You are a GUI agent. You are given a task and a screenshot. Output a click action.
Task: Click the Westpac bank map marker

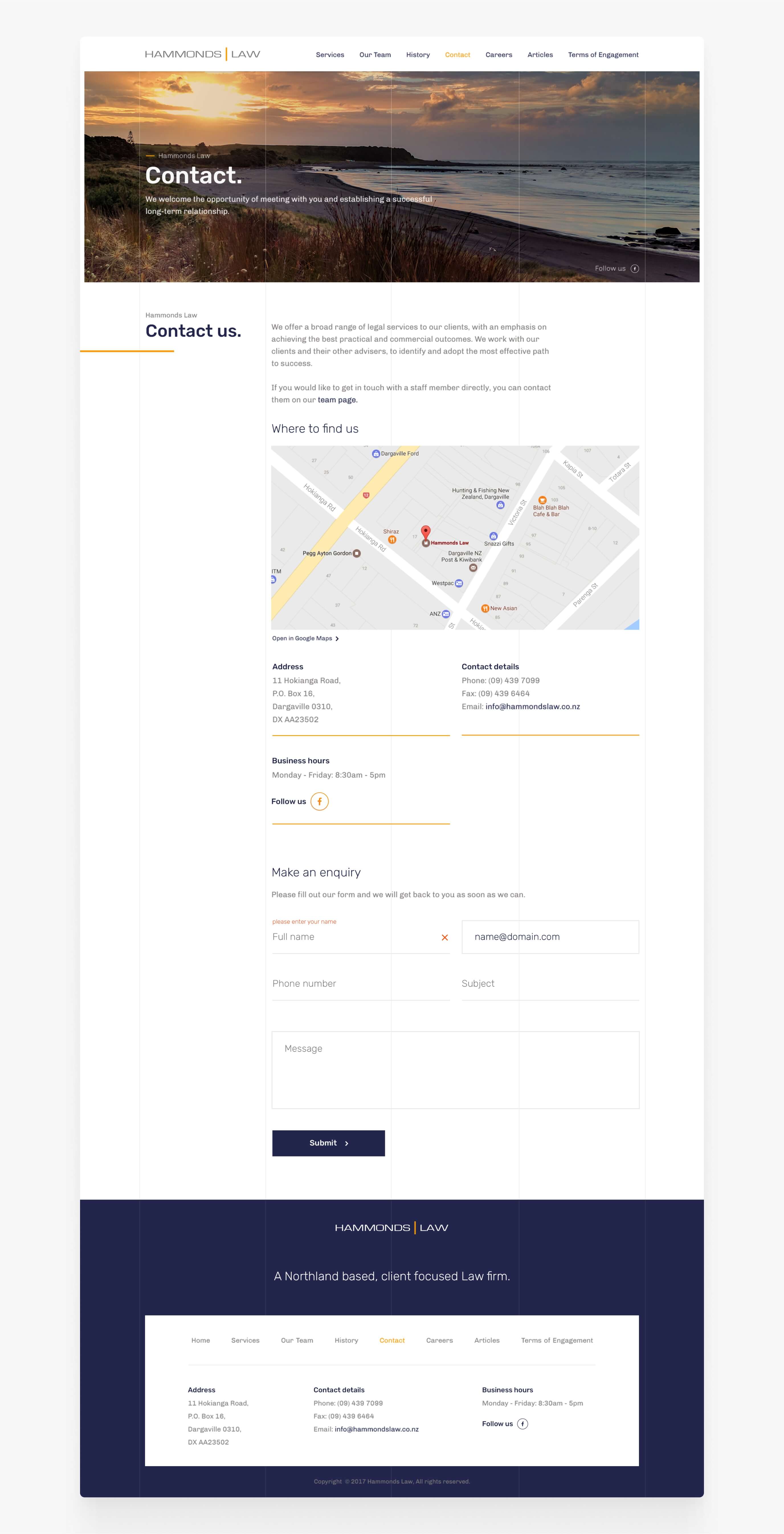(x=459, y=584)
